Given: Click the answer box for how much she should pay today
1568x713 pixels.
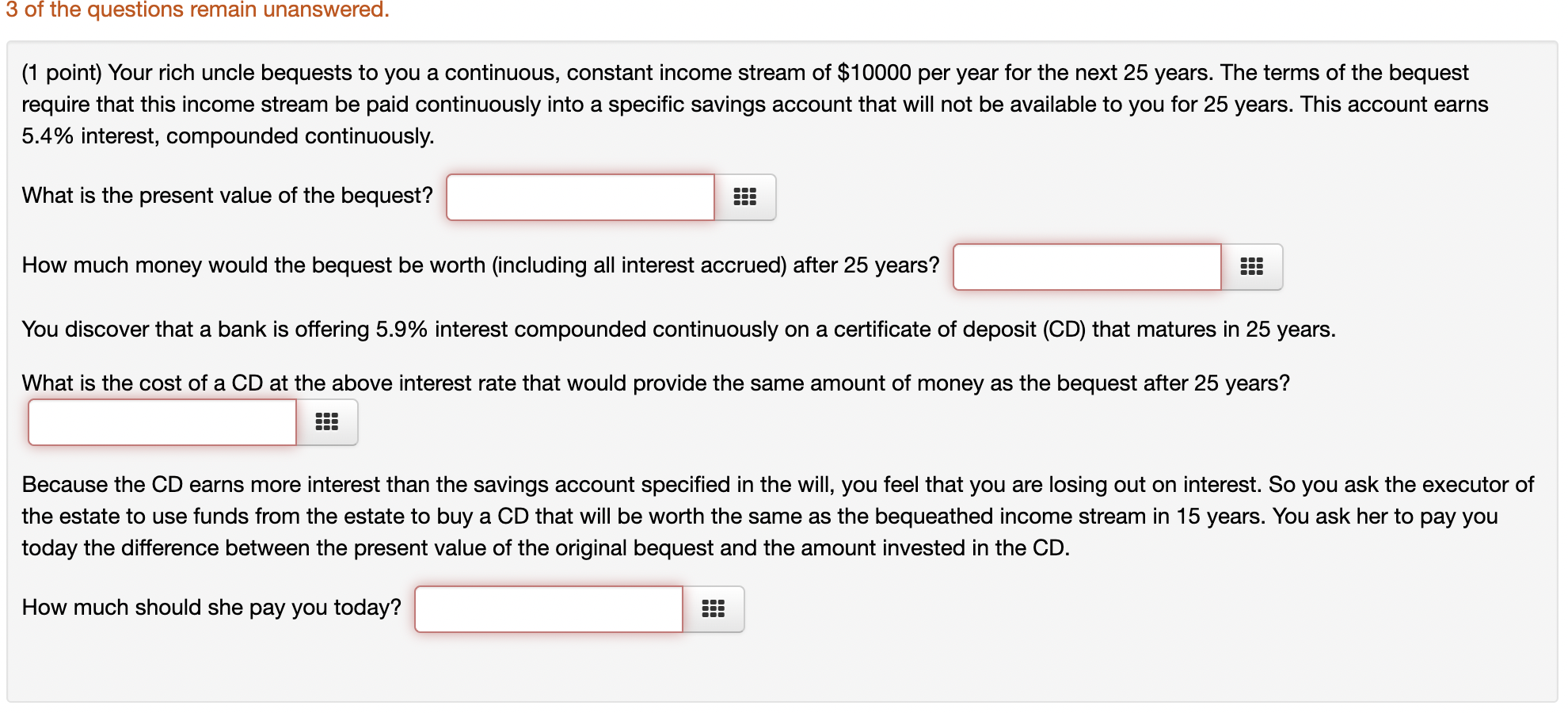Looking at the screenshot, I should 548,608.
